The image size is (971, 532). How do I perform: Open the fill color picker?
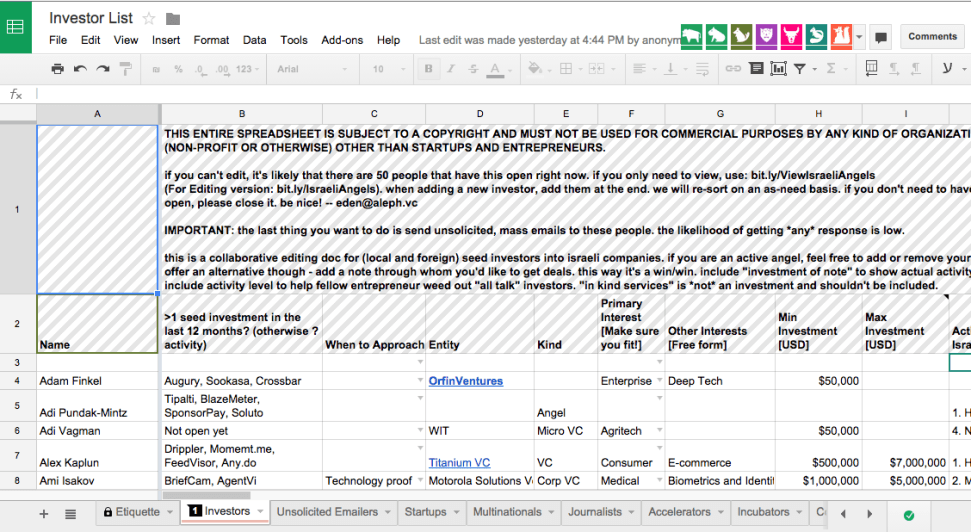click(x=538, y=69)
